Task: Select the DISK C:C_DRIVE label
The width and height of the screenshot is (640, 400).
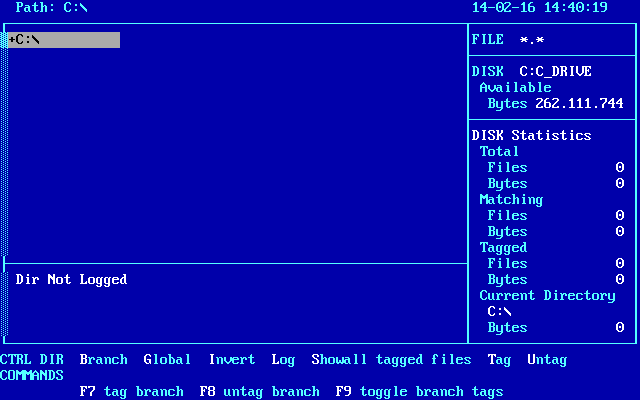Action: pos(531,71)
